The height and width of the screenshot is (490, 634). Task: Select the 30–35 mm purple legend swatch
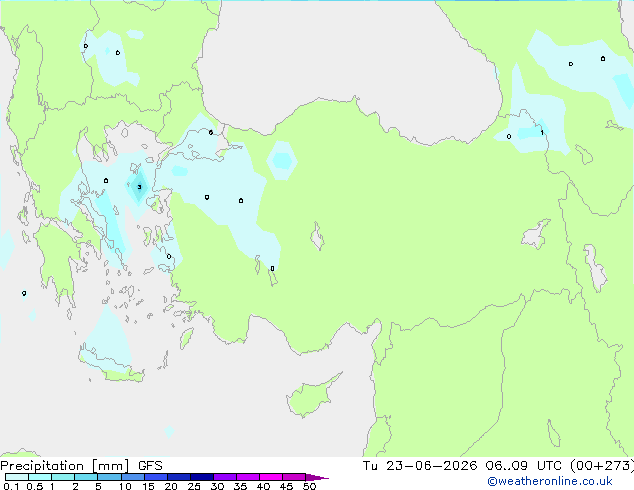(x=225, y=477)
